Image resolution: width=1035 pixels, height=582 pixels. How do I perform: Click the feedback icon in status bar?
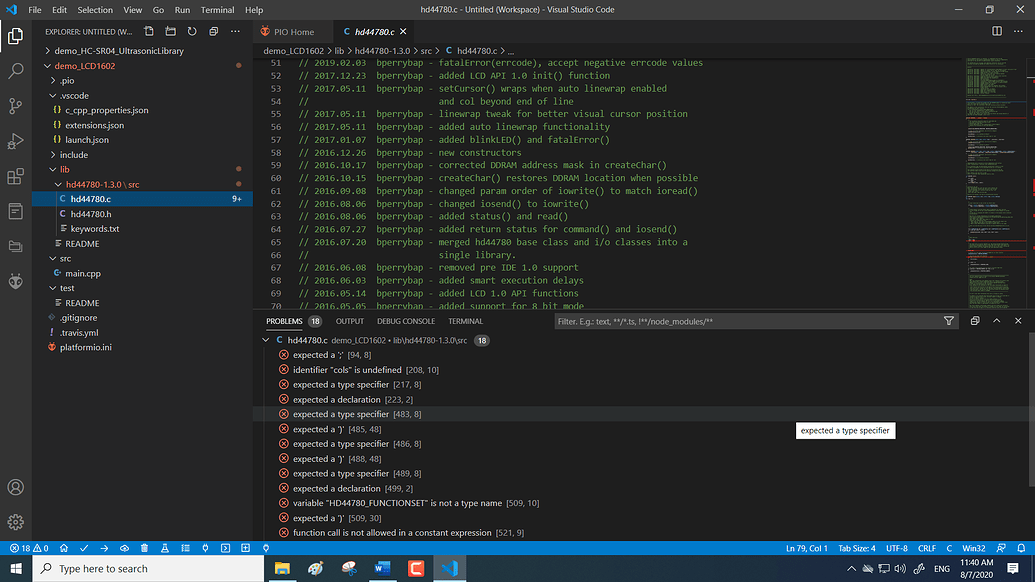coord(1001,548)
